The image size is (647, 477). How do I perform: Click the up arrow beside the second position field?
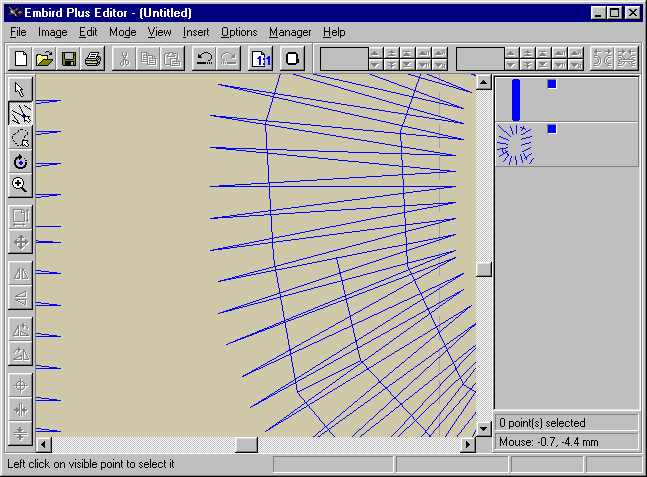511,52
